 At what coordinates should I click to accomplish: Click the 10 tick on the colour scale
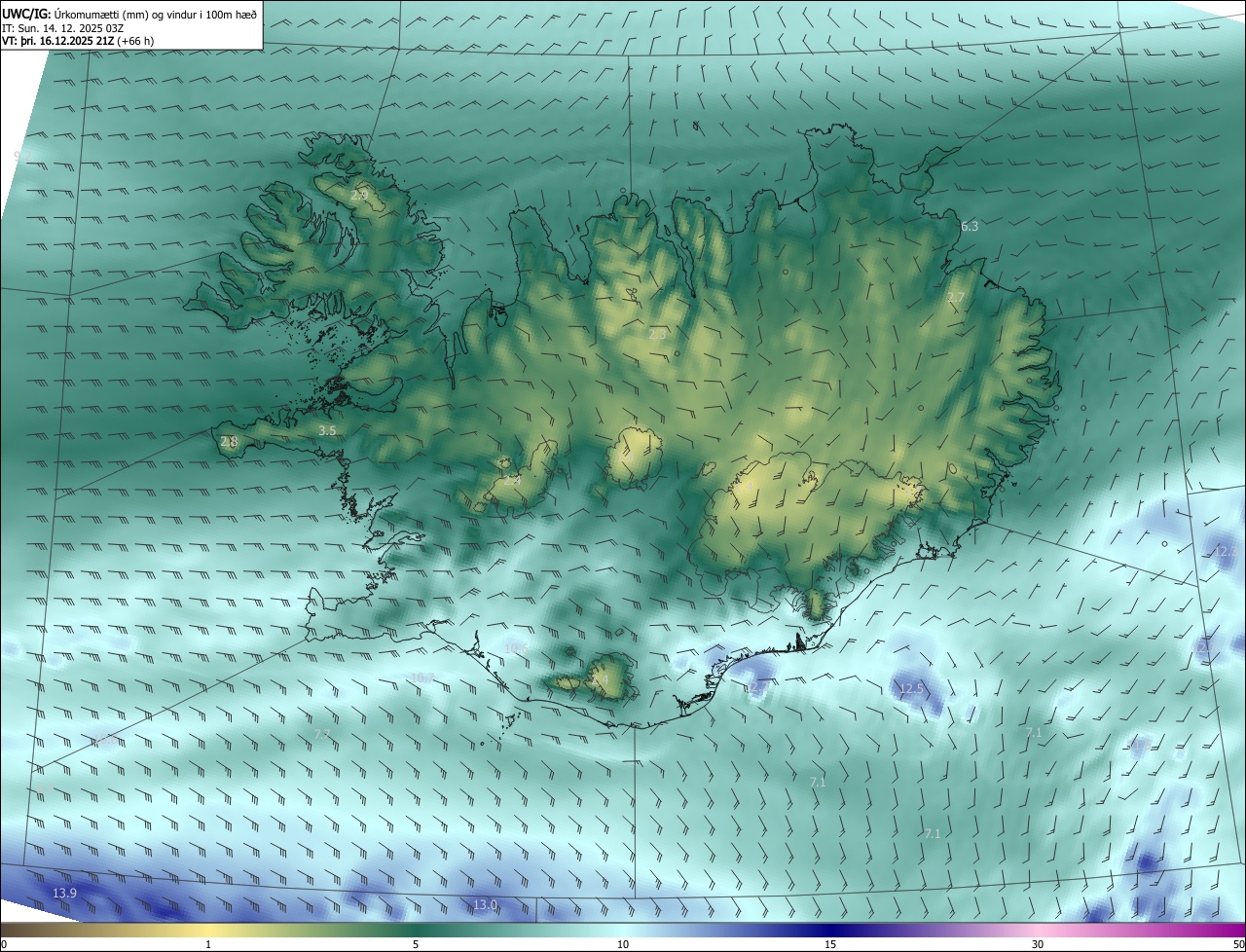[623, 944]
